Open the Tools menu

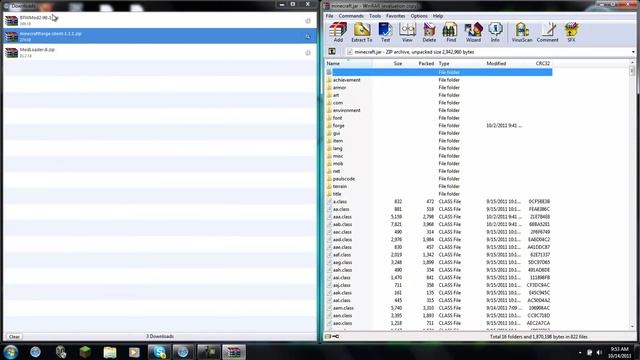click(375, 16)
